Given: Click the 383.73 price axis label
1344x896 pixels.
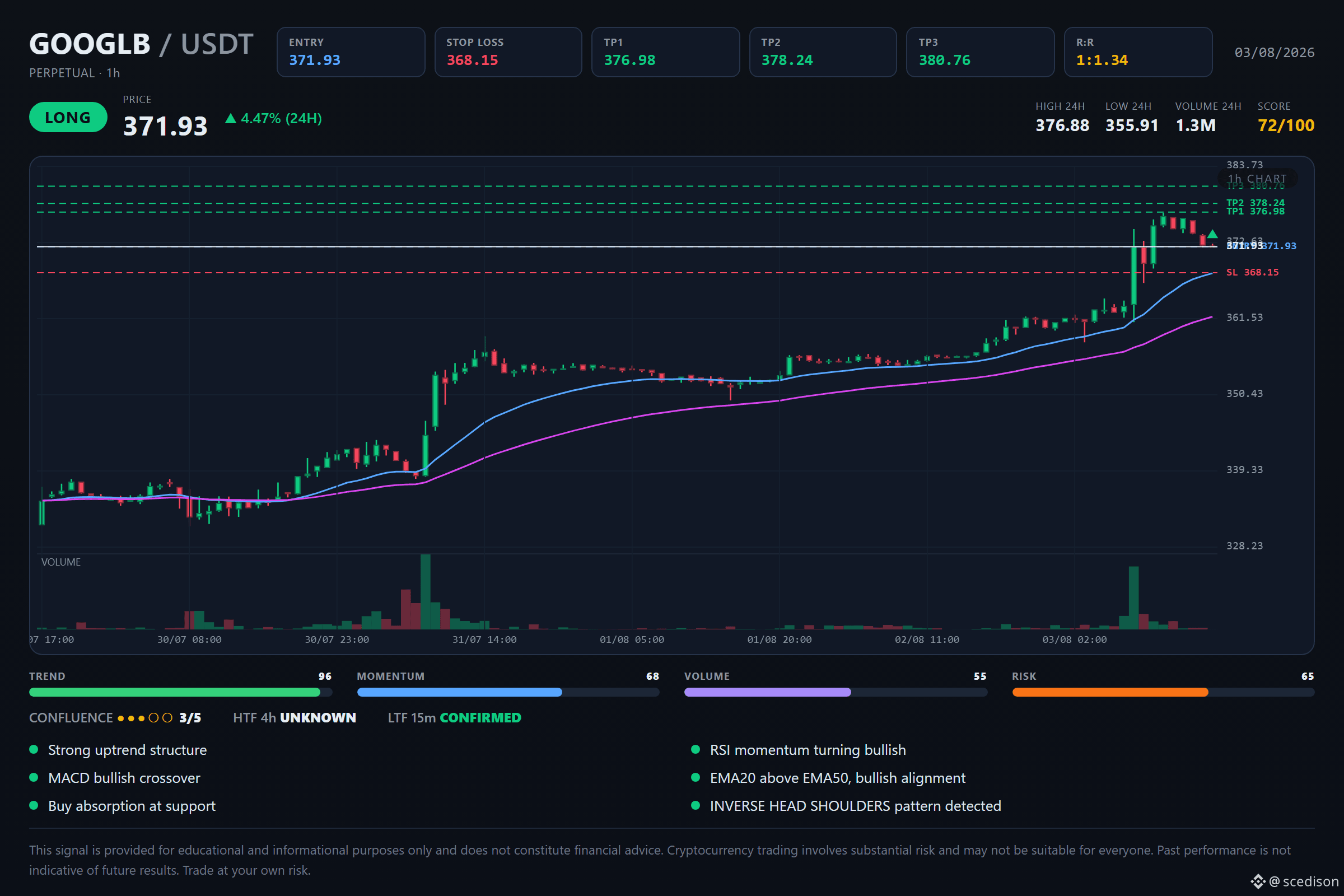Looking at the screenshot, I should pos(1244,165).
